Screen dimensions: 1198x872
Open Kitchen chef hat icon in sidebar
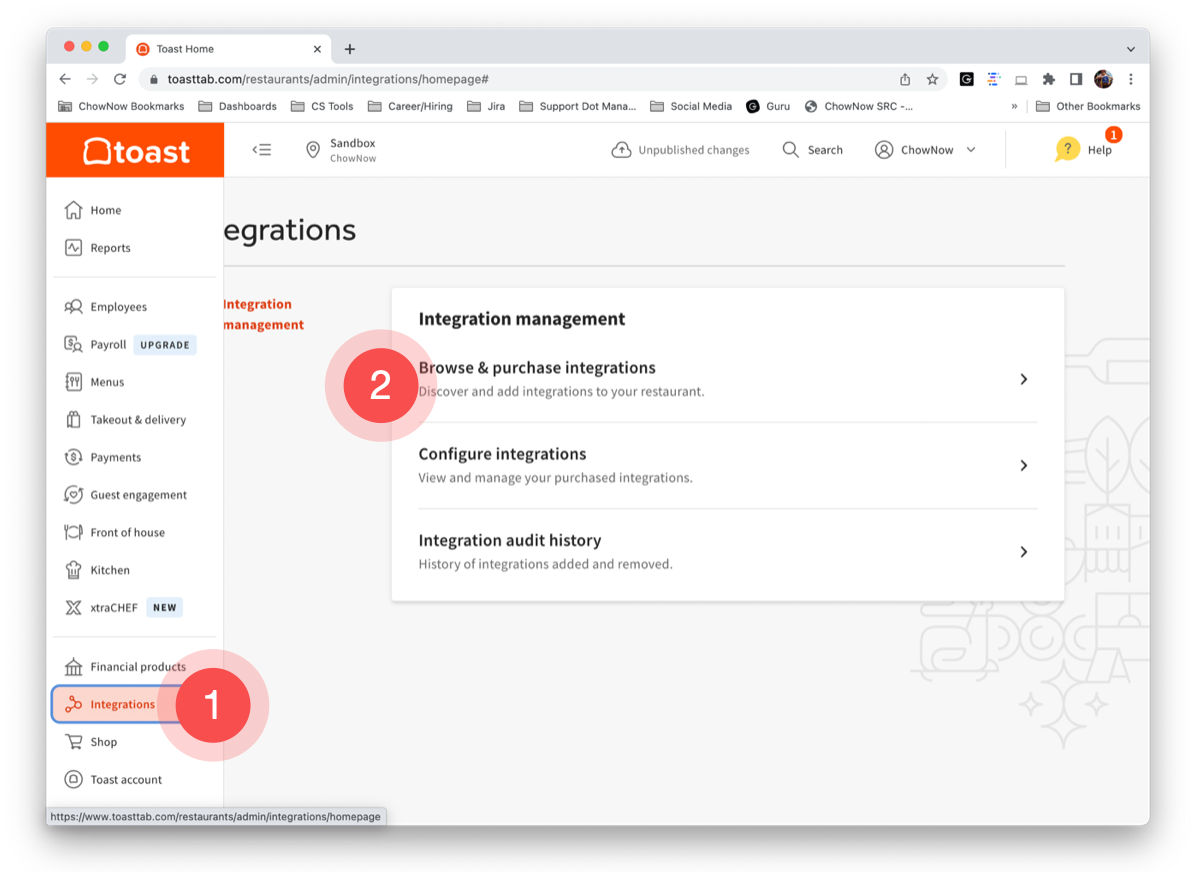point(73,570)
